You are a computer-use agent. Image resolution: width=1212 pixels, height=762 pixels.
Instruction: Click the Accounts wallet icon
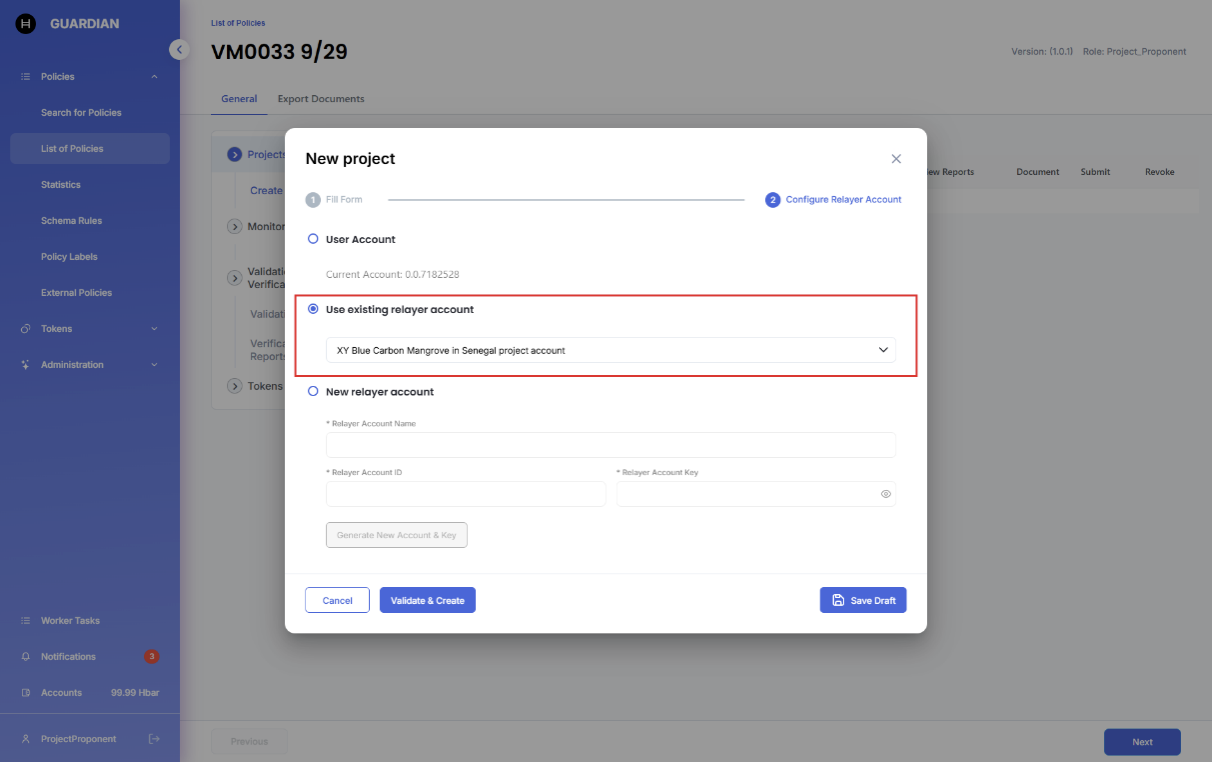pyautogui.click(x=26, y=693)
